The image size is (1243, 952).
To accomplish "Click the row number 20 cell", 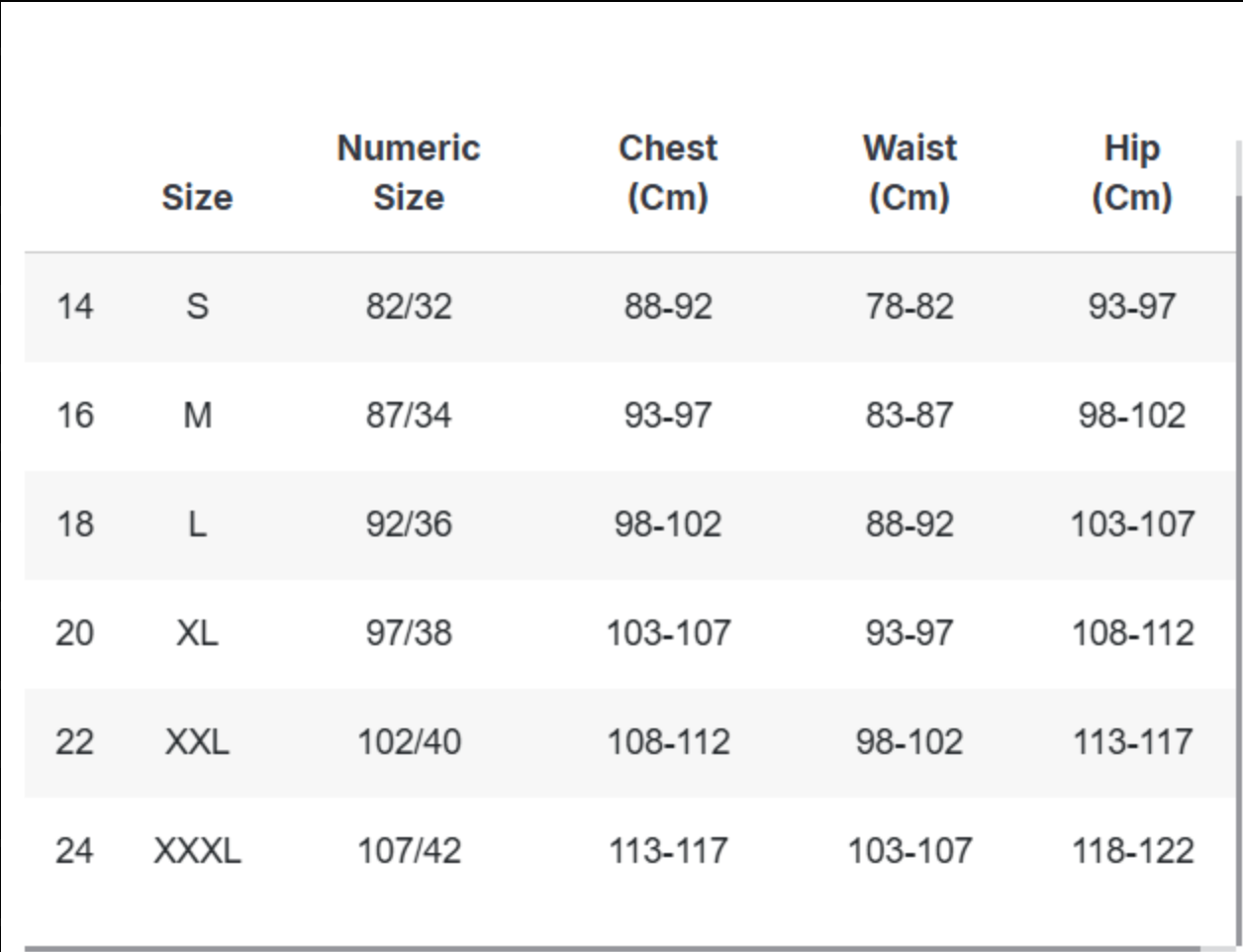I will click(74, 632).
